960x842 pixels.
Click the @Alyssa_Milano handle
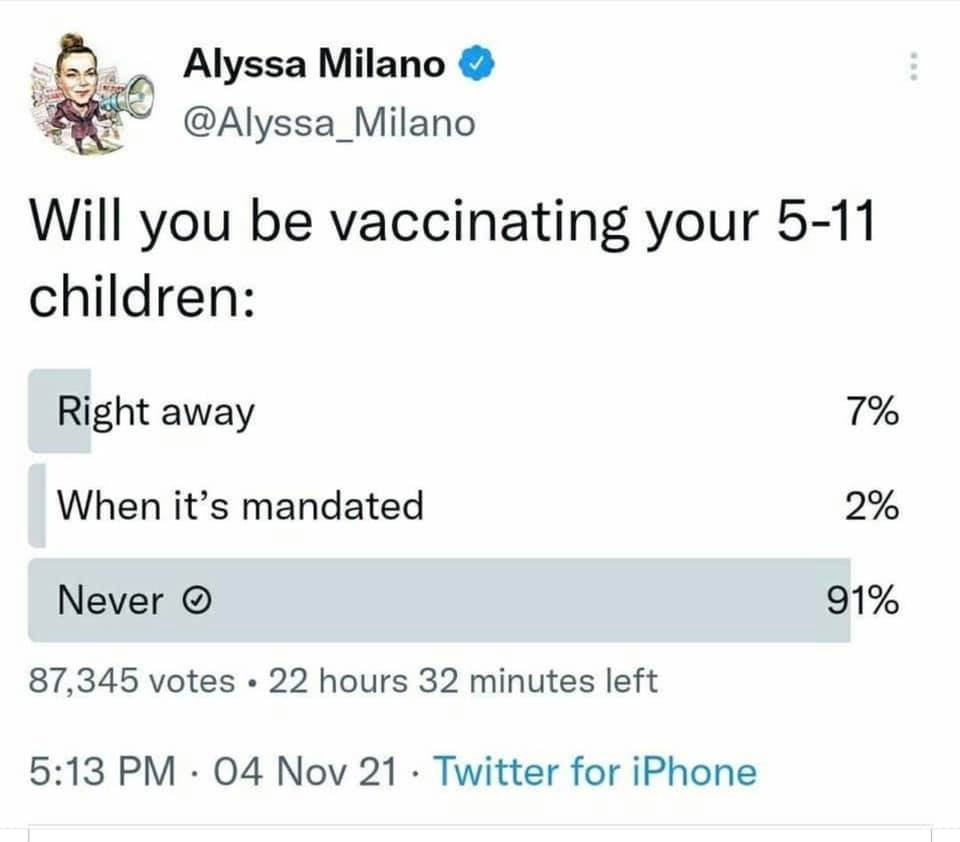tap(330, 123)
